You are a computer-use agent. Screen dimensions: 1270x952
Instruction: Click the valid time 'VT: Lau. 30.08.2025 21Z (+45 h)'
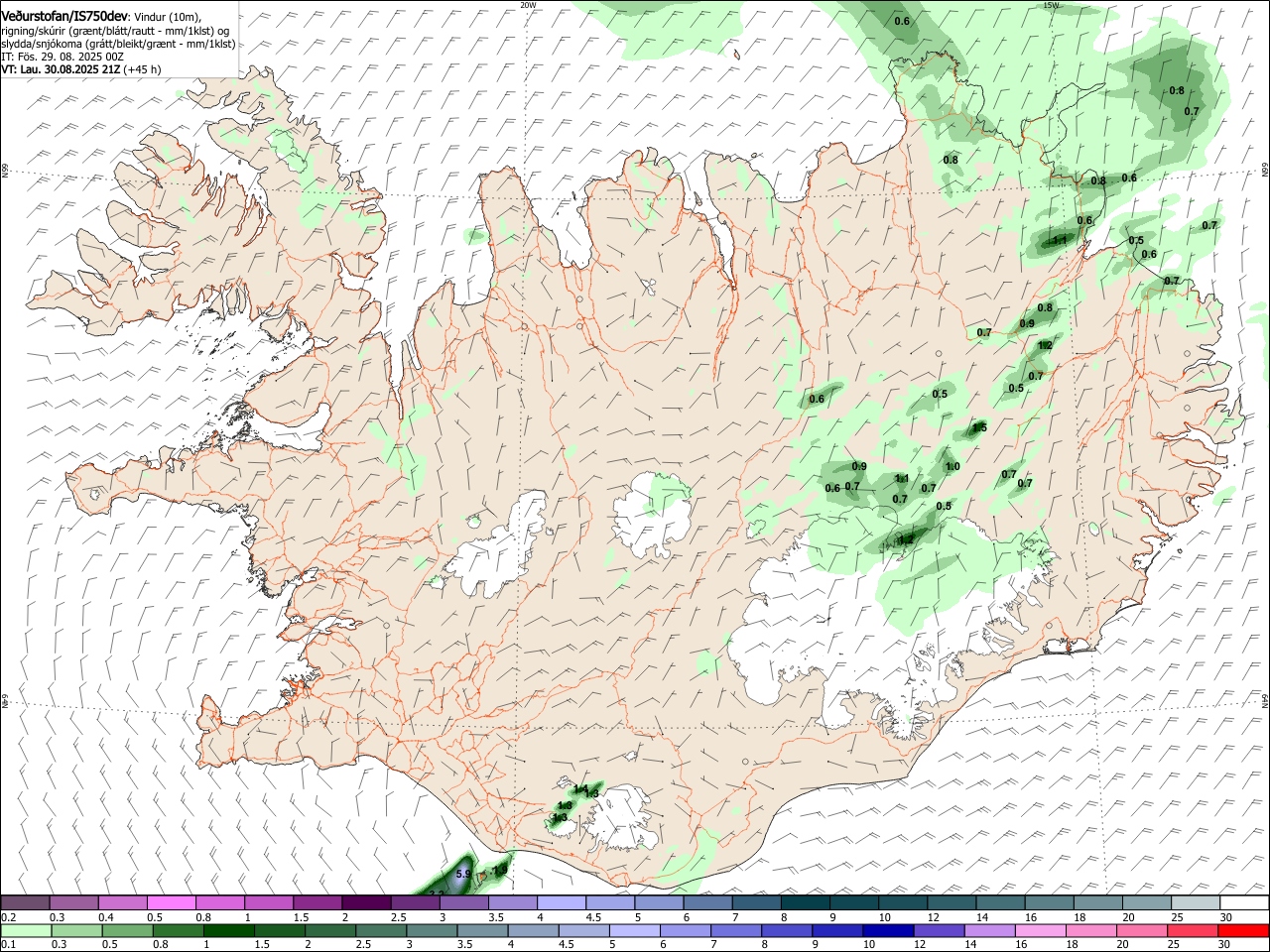pos(81,69)
